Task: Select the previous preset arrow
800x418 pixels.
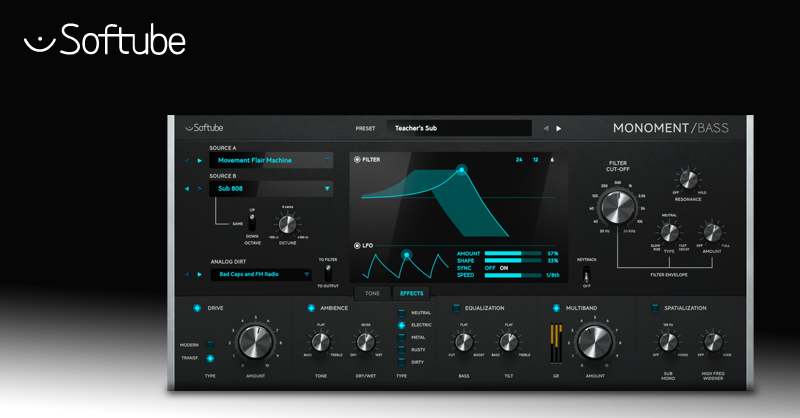Action: point(546,129)
